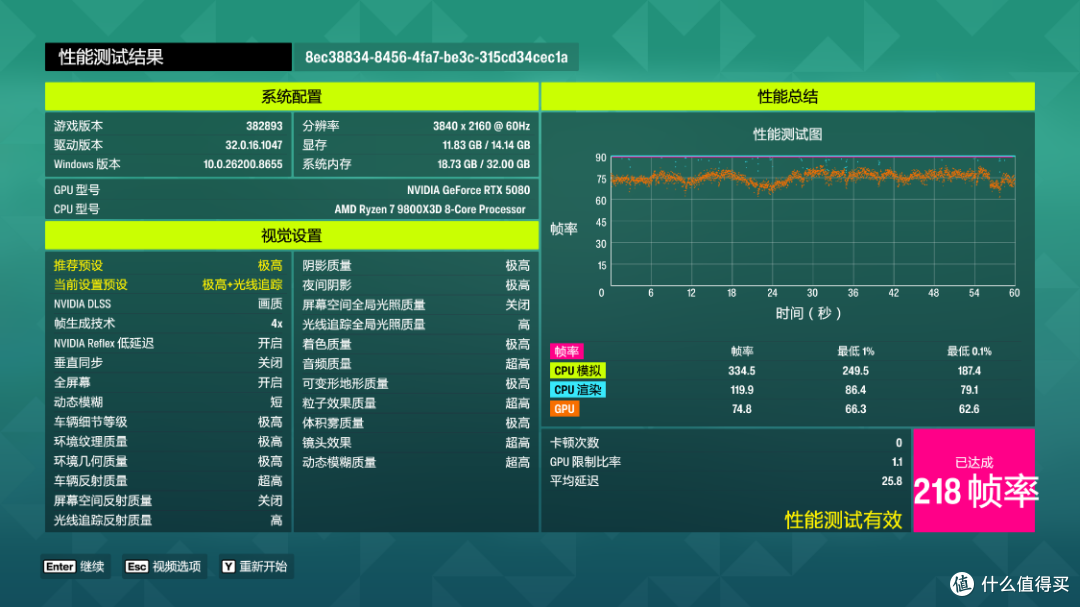Select the benchmark ID 8ec38834-8456-4fa7-be3c-315cd34cec1a
Image resolution: width=1080 pixels, height=607 pixels.
click(x=437, y=57)
